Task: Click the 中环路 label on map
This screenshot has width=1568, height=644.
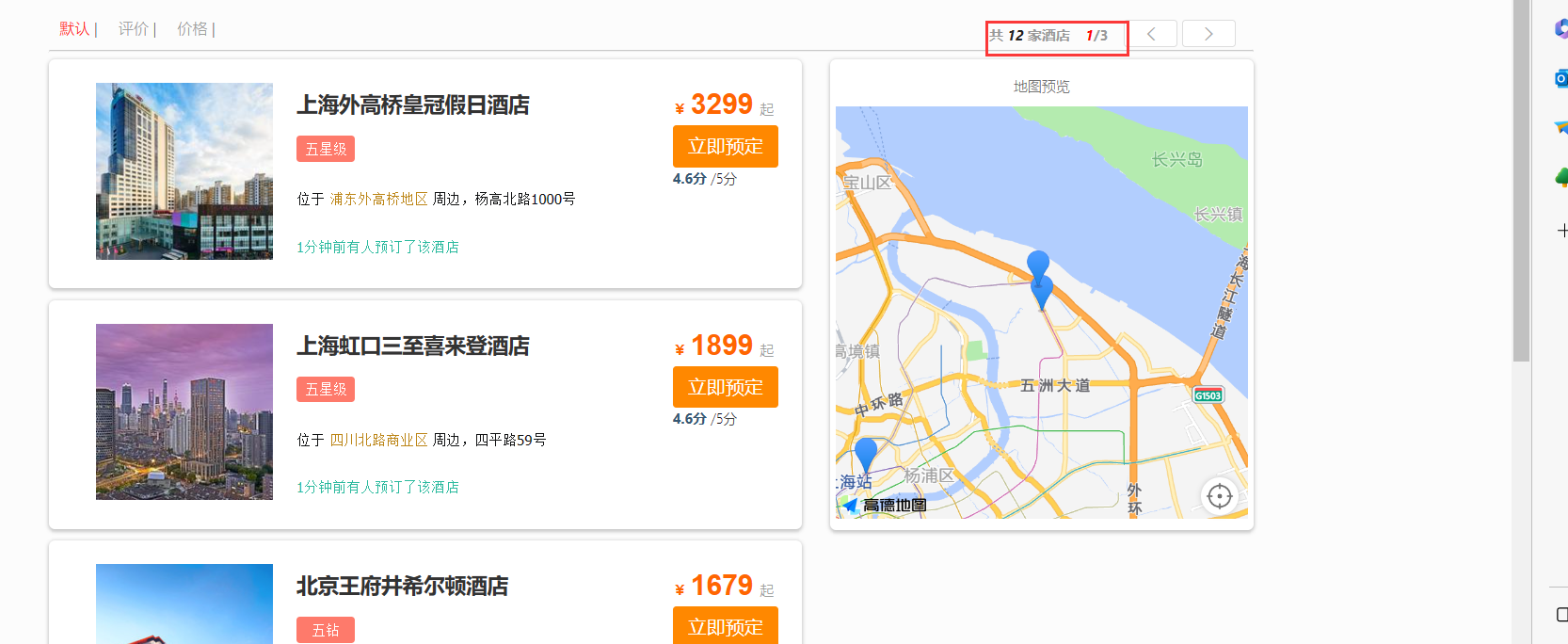Action: pos(879,404)
